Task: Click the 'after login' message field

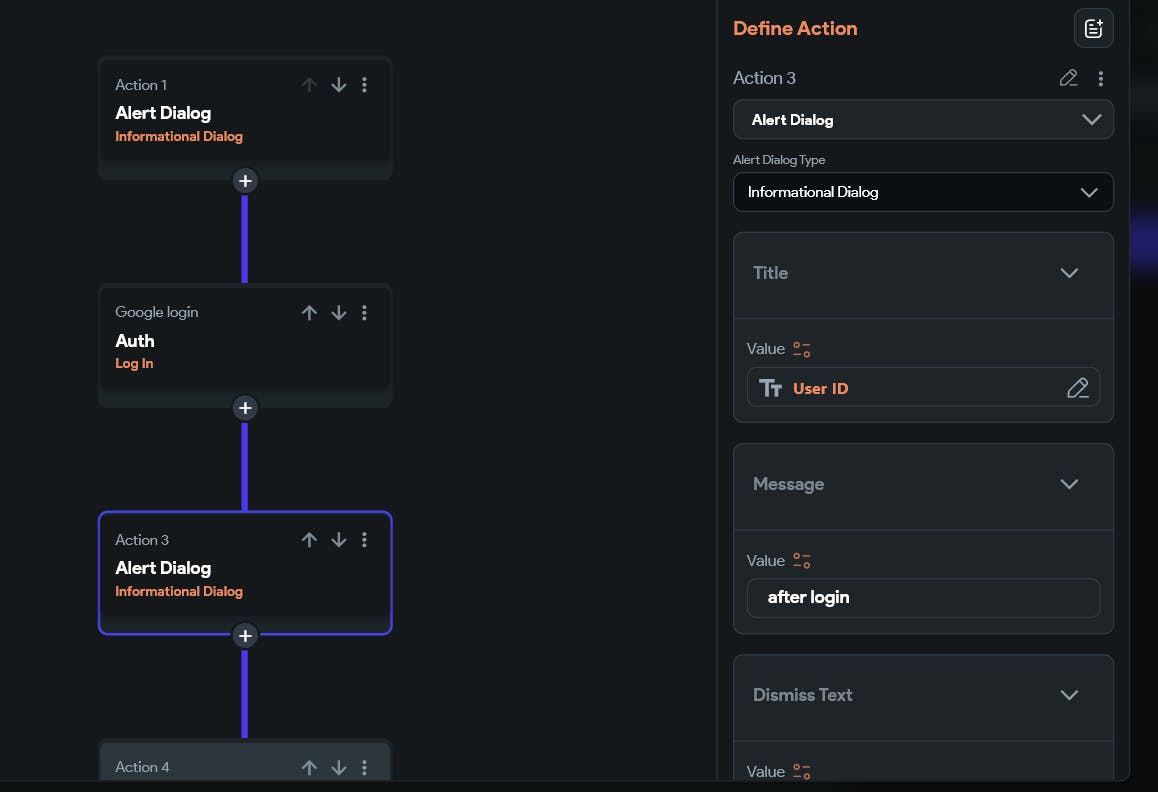Action: pos(922,598)
